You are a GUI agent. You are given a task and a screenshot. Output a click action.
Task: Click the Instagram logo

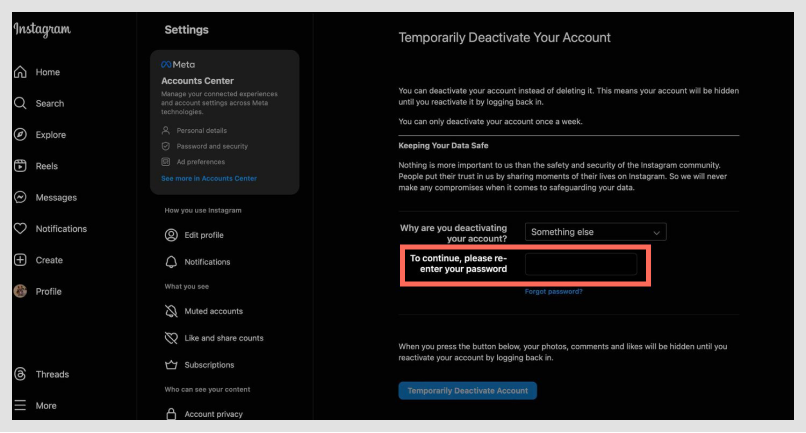[42, 29]
